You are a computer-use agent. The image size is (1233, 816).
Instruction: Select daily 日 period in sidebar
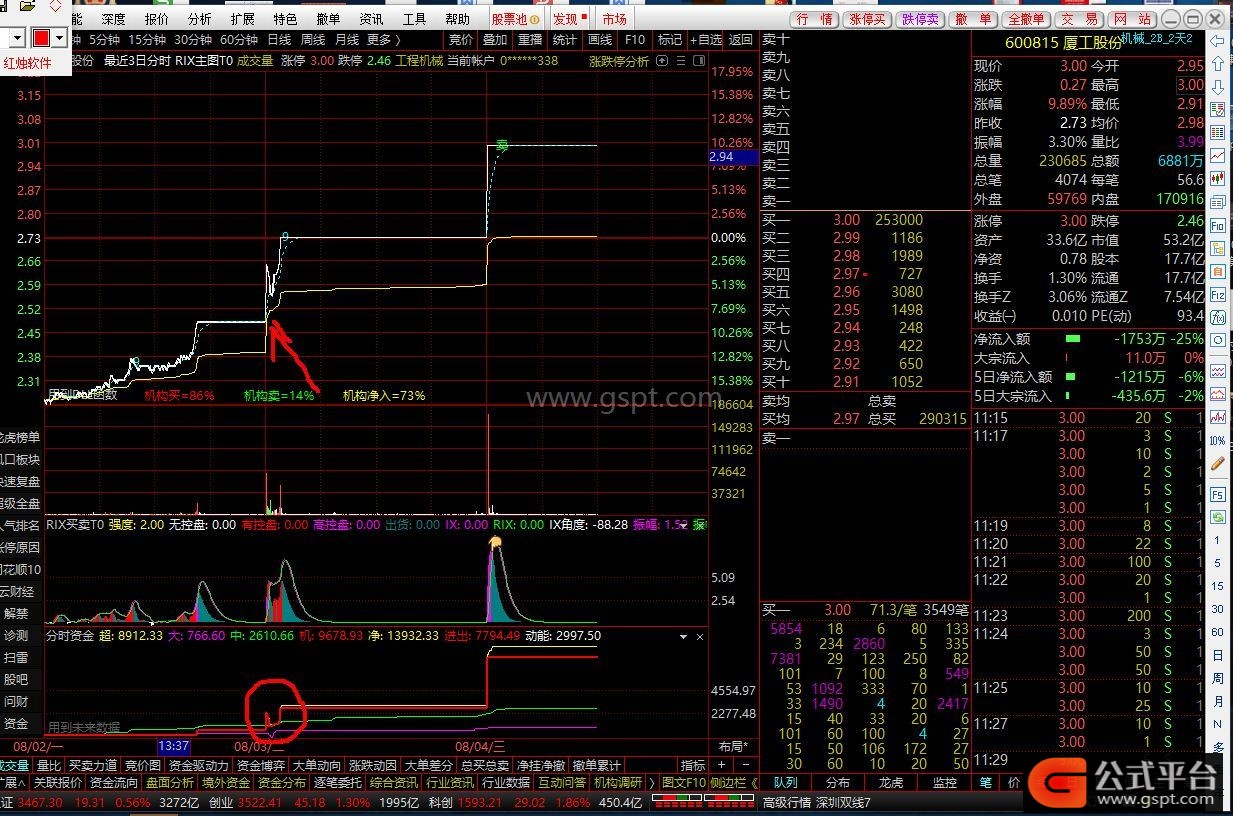point(1217,656)
